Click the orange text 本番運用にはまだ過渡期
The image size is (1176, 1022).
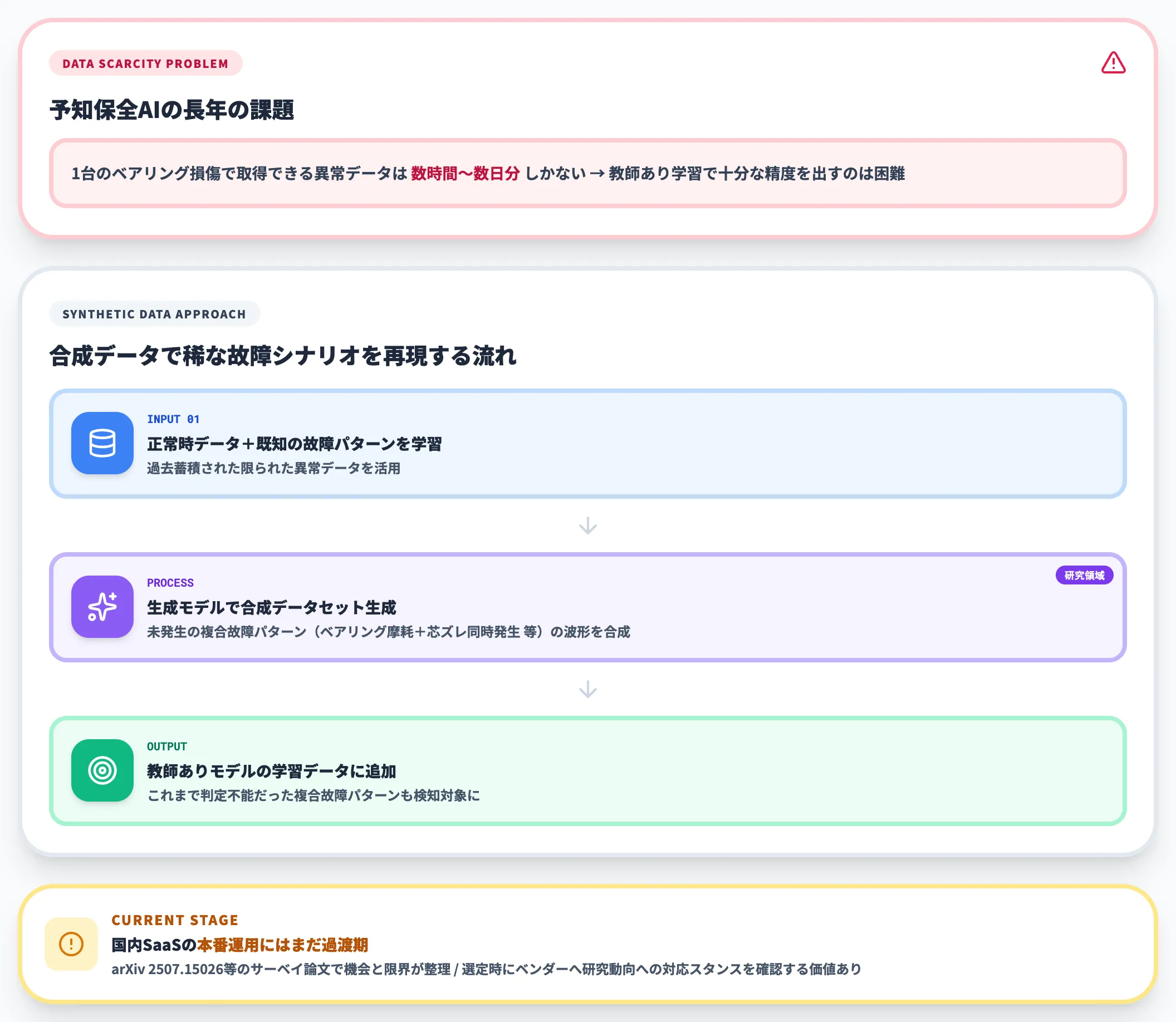pyautogui.click(x=282, y=945)
